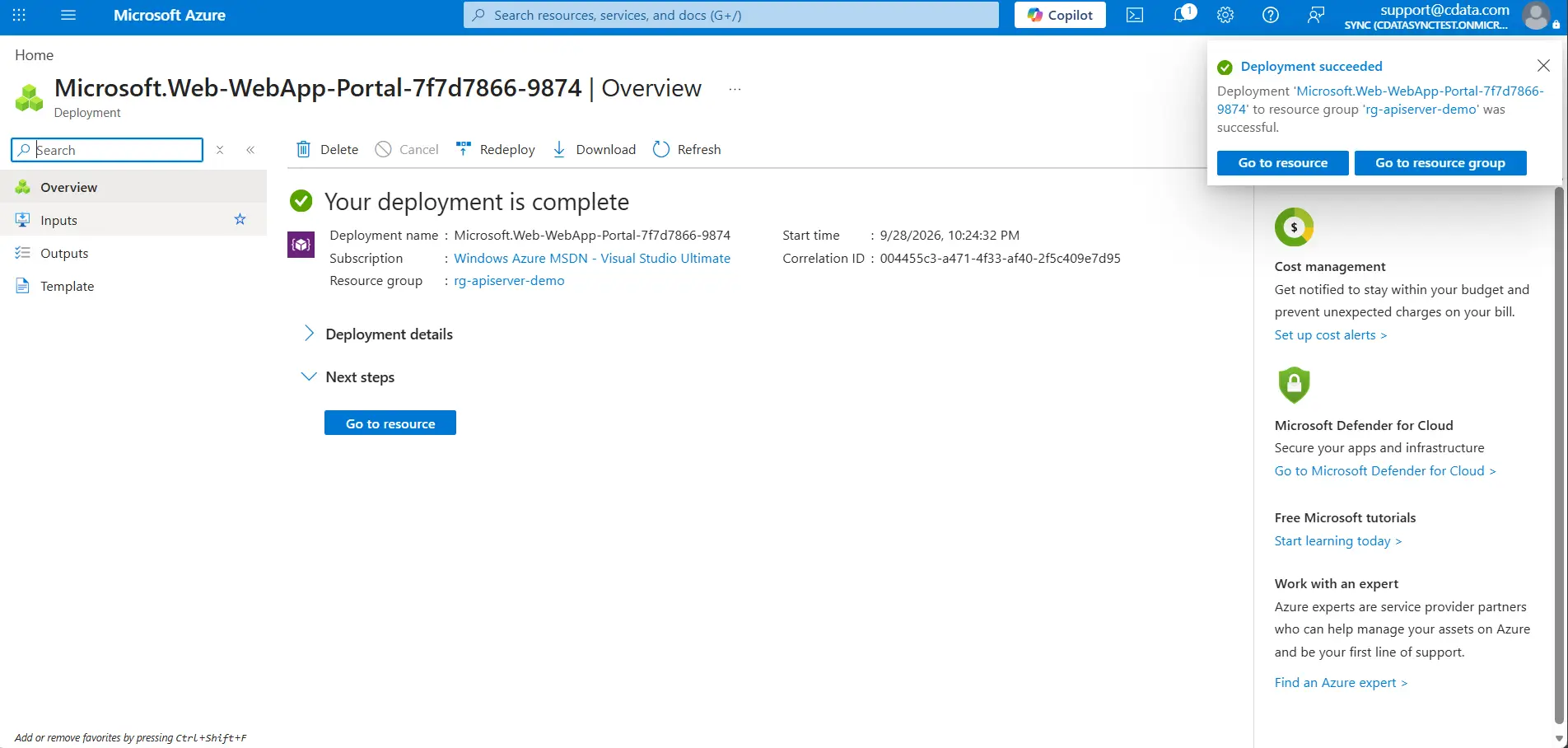Launch Cloud Shell from the top bar
1568x748 pixels.
[x=1135, y=15]
